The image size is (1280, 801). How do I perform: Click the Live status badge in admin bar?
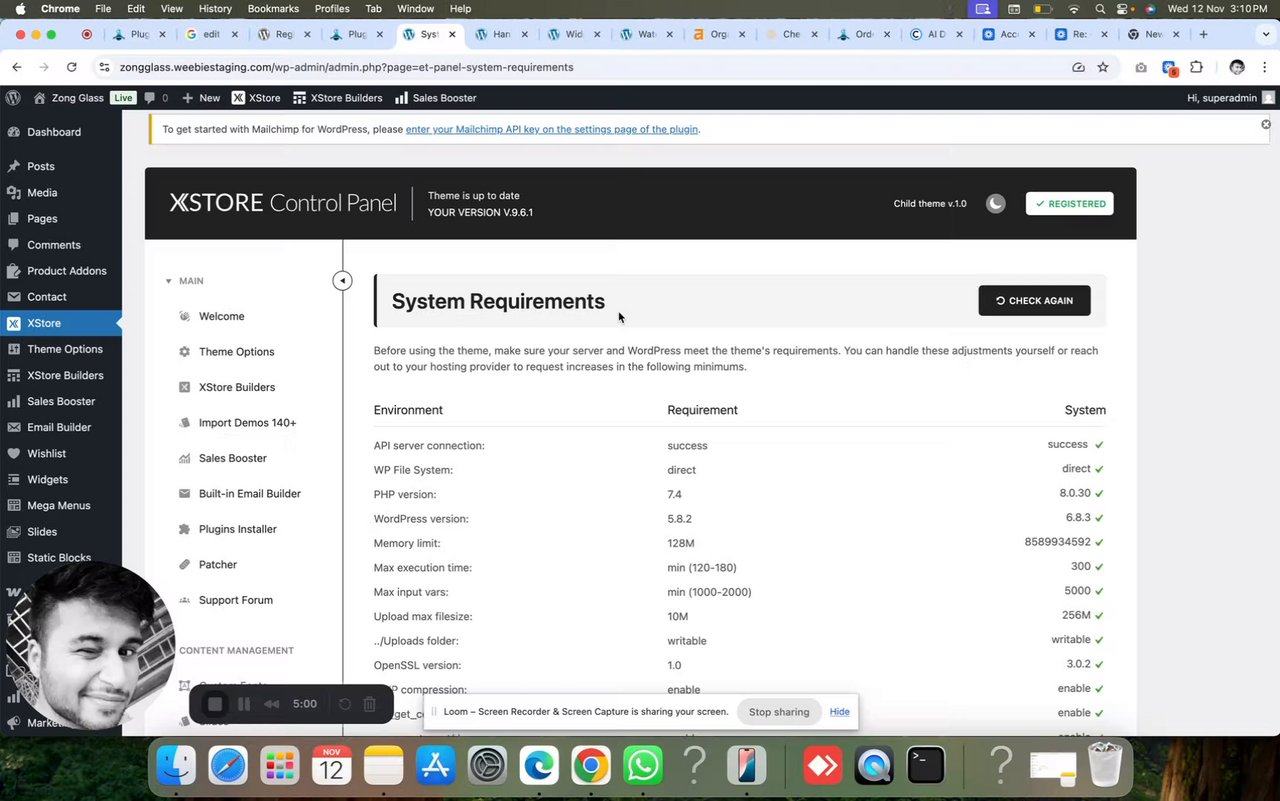[x=123, y=98]
